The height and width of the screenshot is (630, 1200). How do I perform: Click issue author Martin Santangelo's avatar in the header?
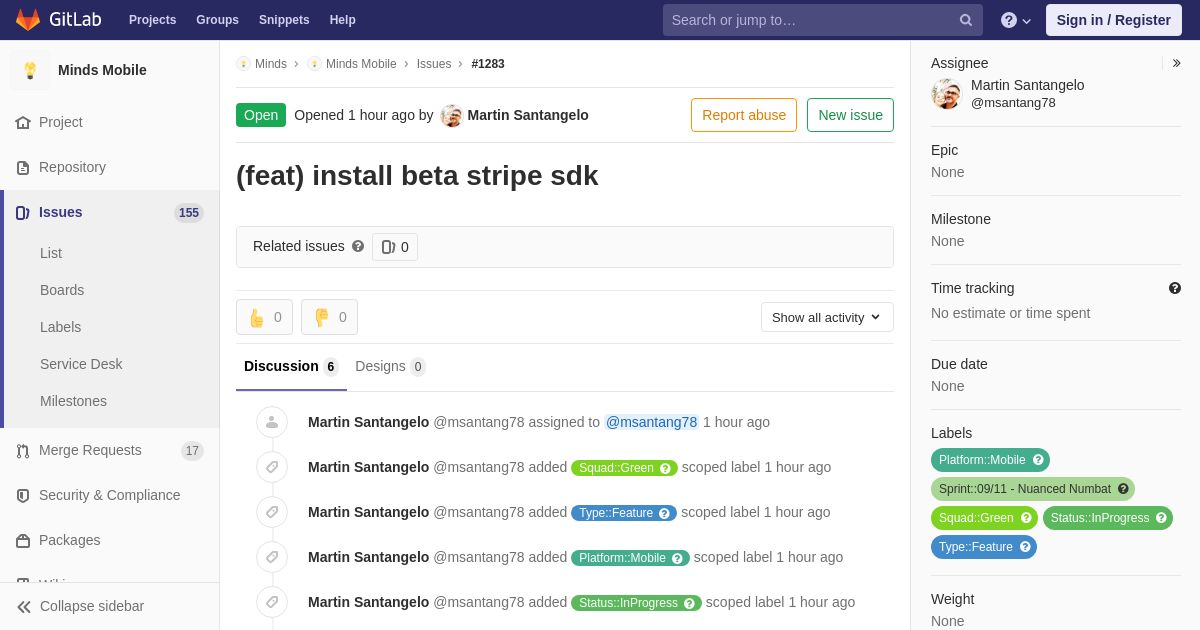pos(452,115)
